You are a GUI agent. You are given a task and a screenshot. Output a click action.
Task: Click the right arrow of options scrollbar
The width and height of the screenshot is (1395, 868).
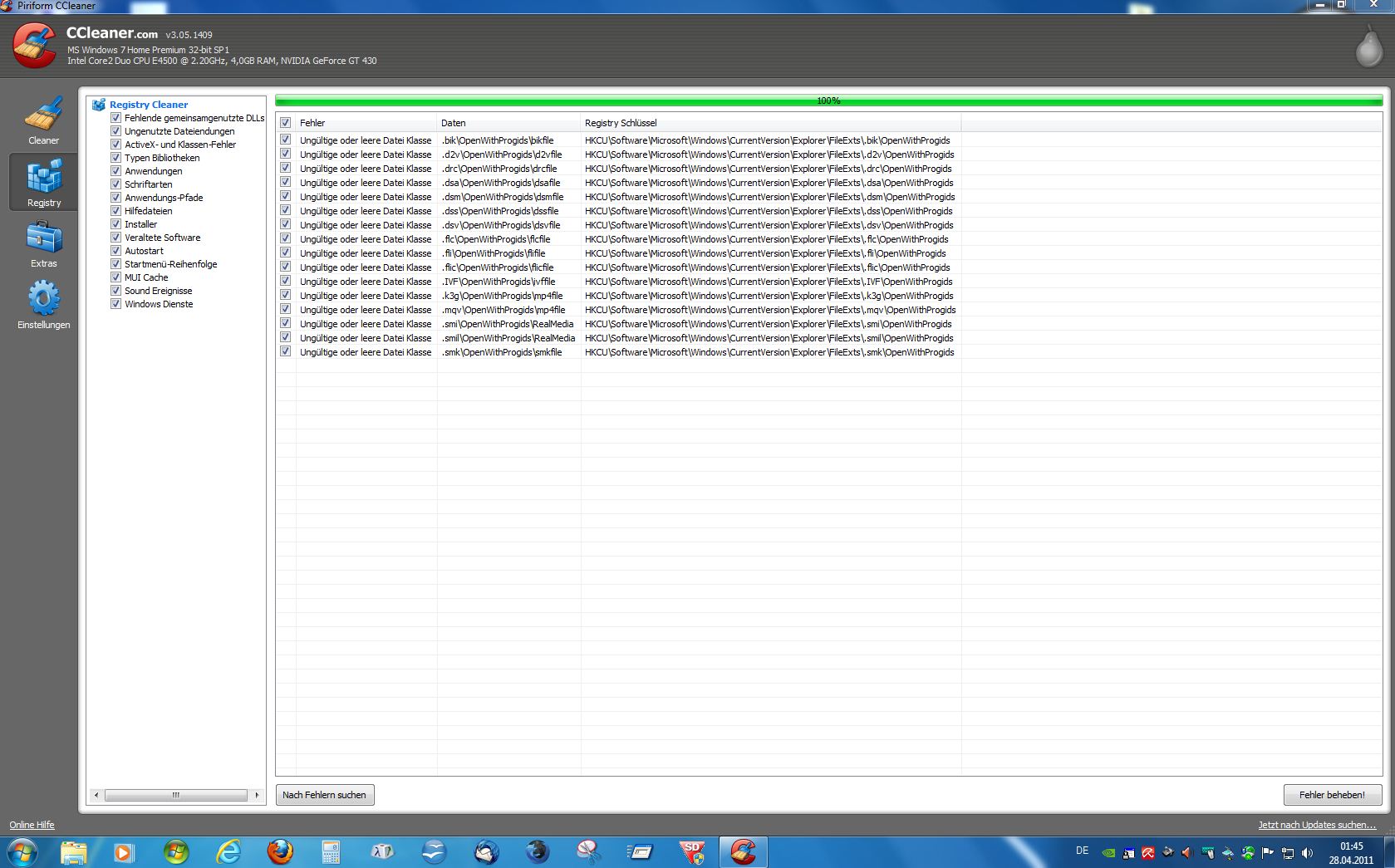257,795
